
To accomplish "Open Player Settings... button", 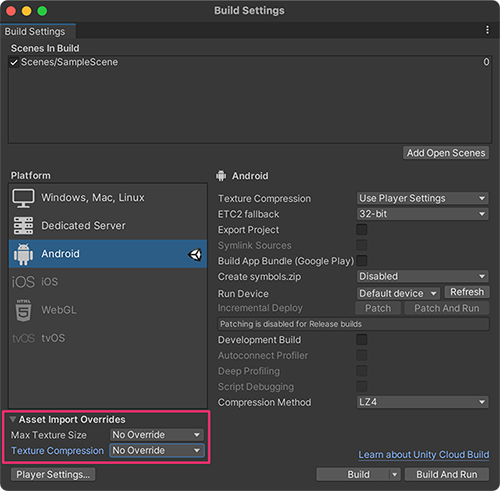I will pyautogui.click(x=53, y=474).
